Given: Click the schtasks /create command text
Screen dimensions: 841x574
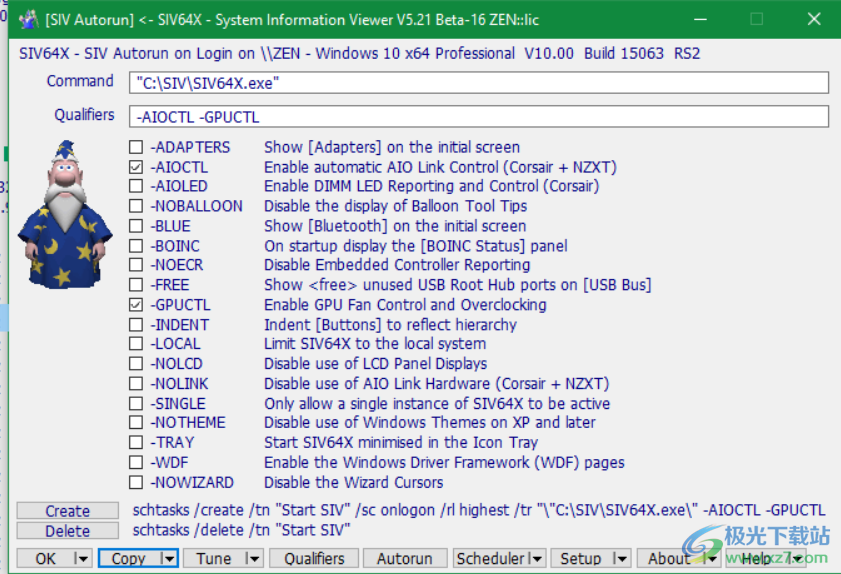Looking at the screenshot, I should 478,510.
